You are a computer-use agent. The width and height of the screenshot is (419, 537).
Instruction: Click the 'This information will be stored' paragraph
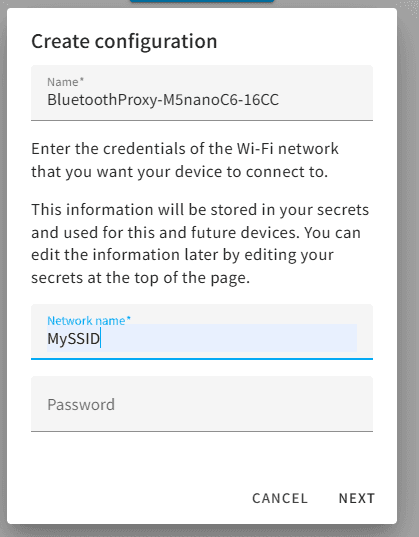200,243
